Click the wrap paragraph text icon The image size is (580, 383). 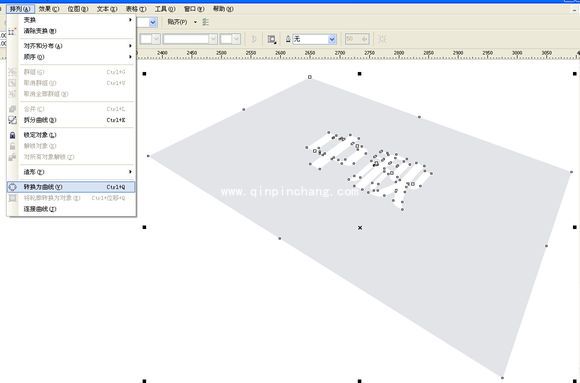(x=272, y=39)
